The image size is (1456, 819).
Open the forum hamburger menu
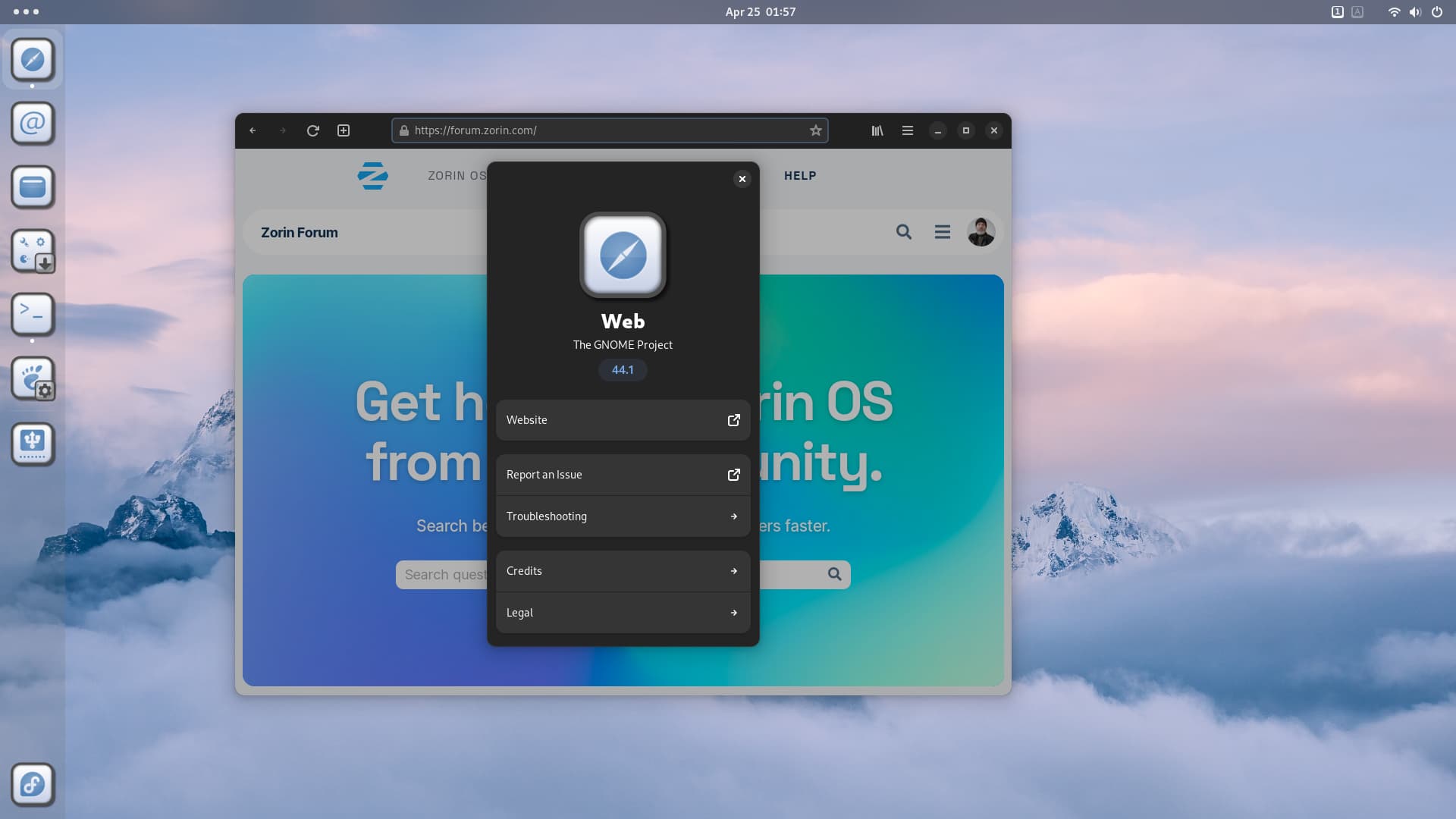coord(942,232)
